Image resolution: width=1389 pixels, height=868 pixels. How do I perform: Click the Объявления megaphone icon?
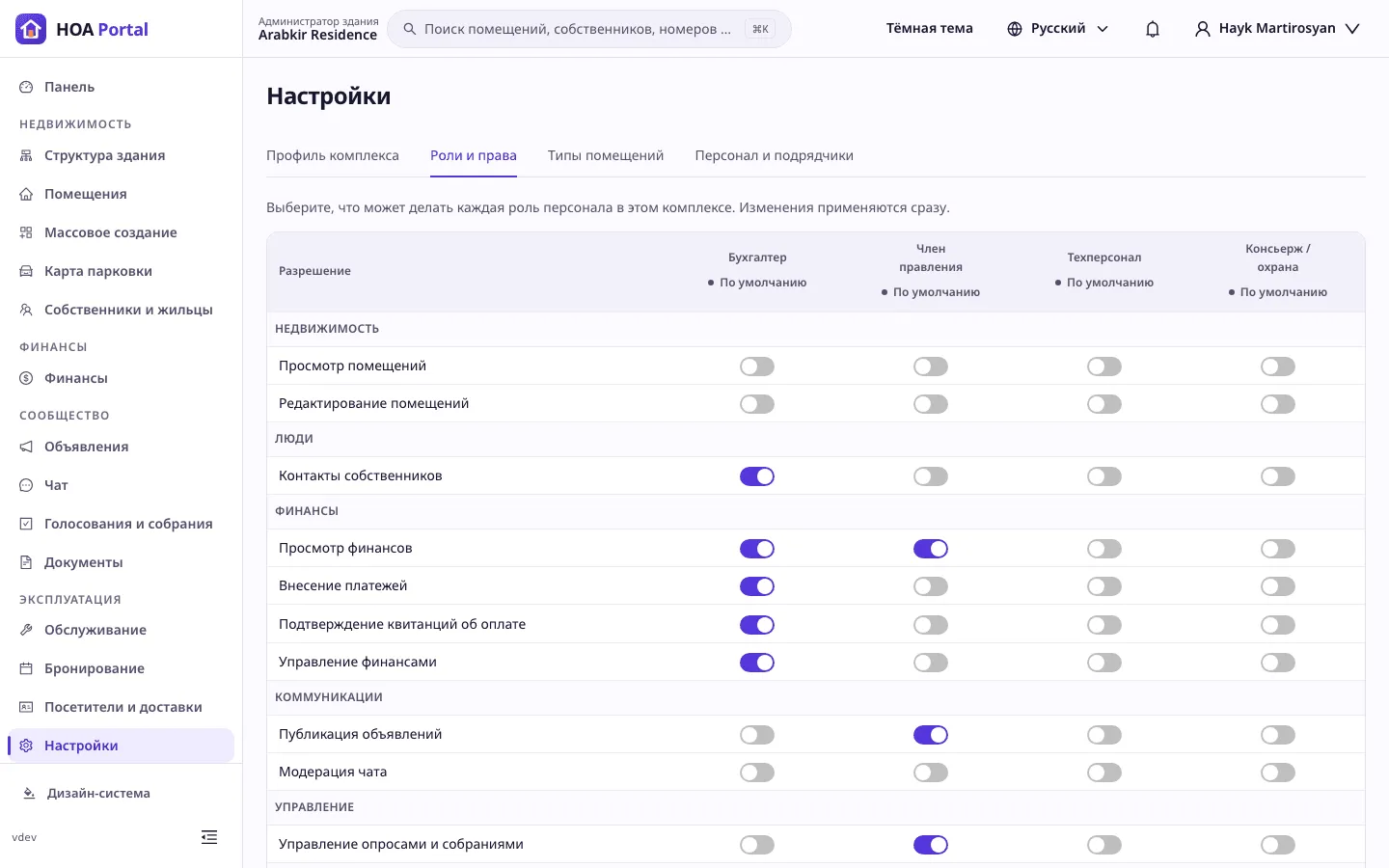26,447
